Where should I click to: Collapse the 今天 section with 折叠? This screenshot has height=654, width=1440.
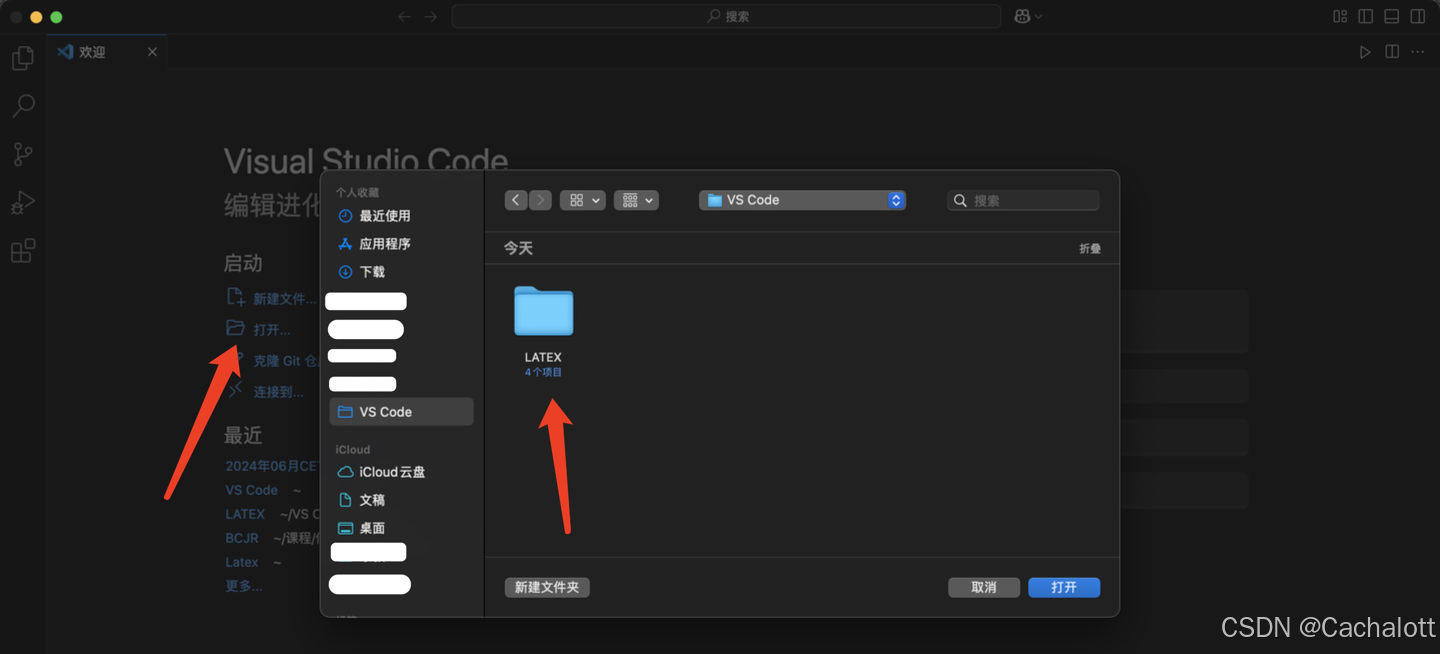tap(1090, 248)
